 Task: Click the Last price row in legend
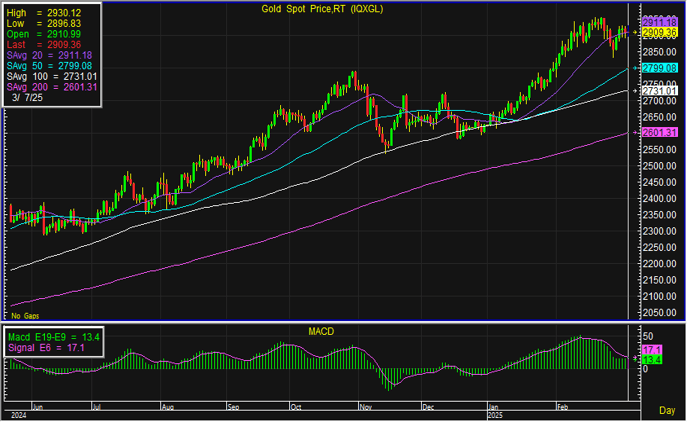(x=39, y=44)
